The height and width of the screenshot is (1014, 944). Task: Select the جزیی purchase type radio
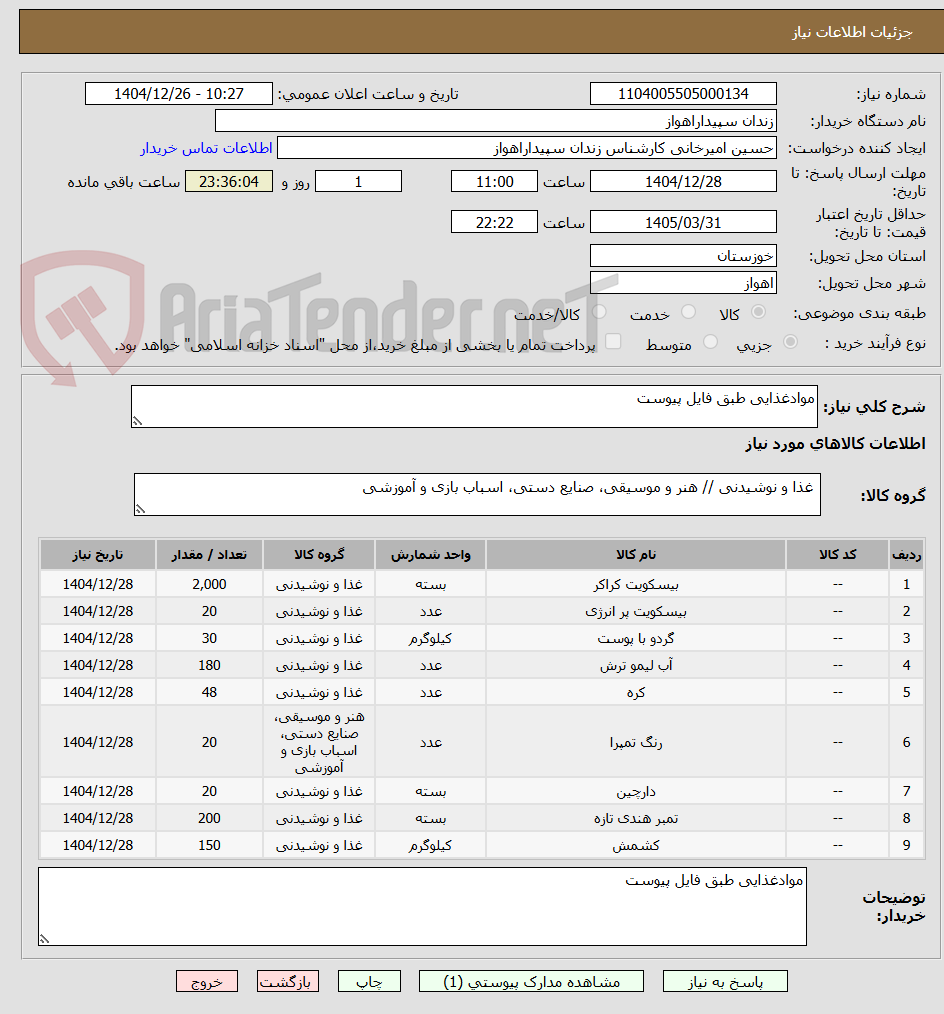tap(790, 341)
